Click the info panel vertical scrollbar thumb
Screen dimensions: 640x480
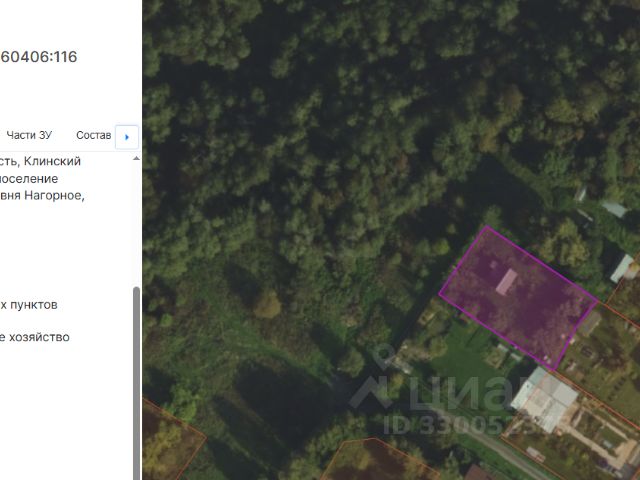click(136, 383)
